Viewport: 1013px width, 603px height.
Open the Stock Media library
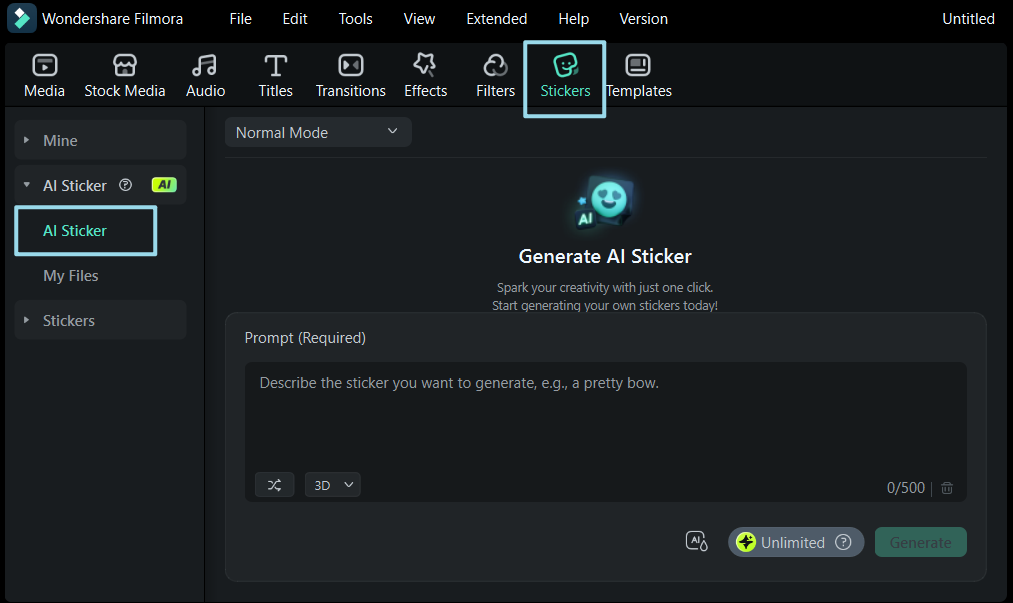[x=125, y=76]
